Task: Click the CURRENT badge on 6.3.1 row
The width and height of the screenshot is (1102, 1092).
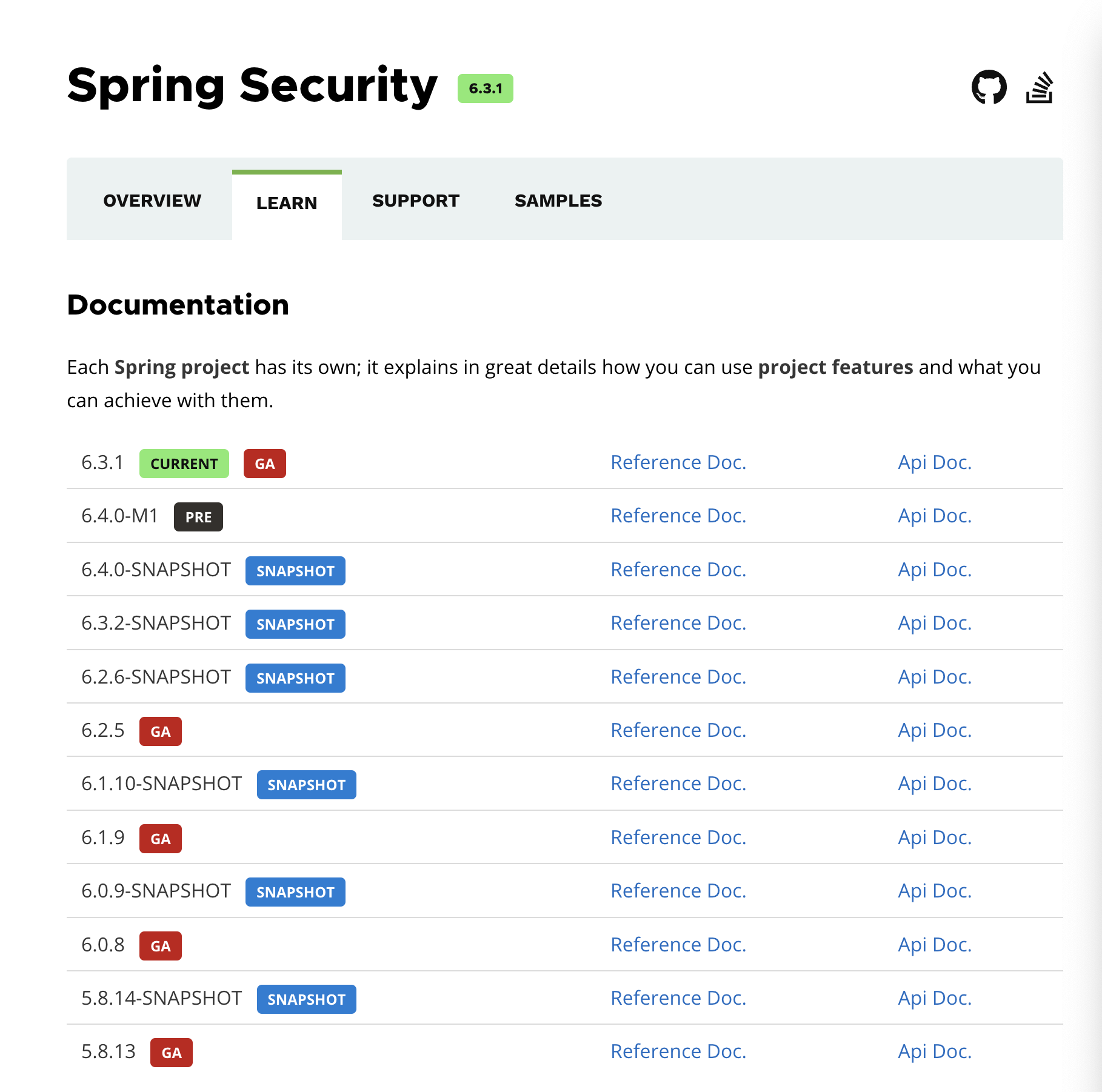Action: pos(184,464)
